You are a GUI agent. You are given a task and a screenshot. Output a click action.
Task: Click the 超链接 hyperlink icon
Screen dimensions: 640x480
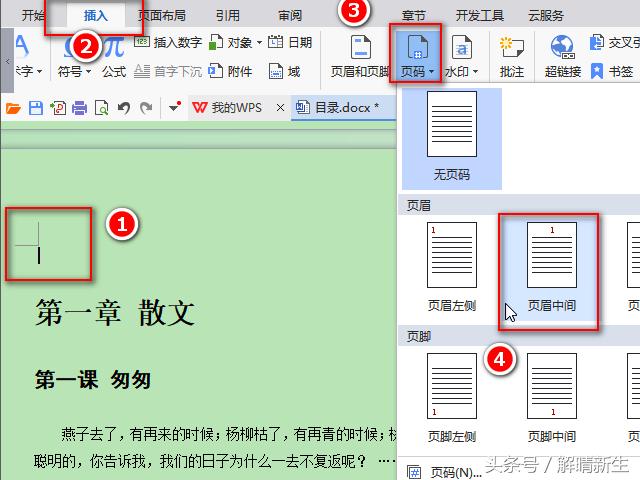pyautogui.click(x=562, y=47)
